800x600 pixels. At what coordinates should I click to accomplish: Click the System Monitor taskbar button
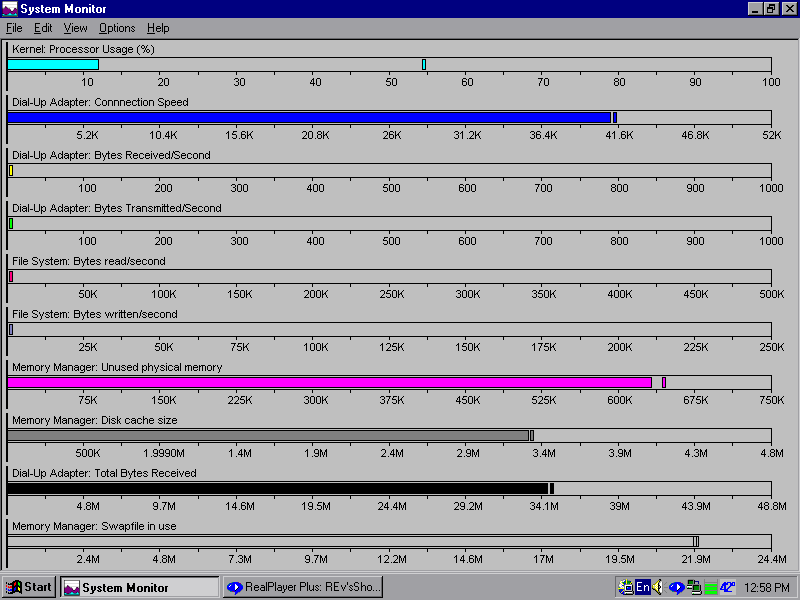139,587
